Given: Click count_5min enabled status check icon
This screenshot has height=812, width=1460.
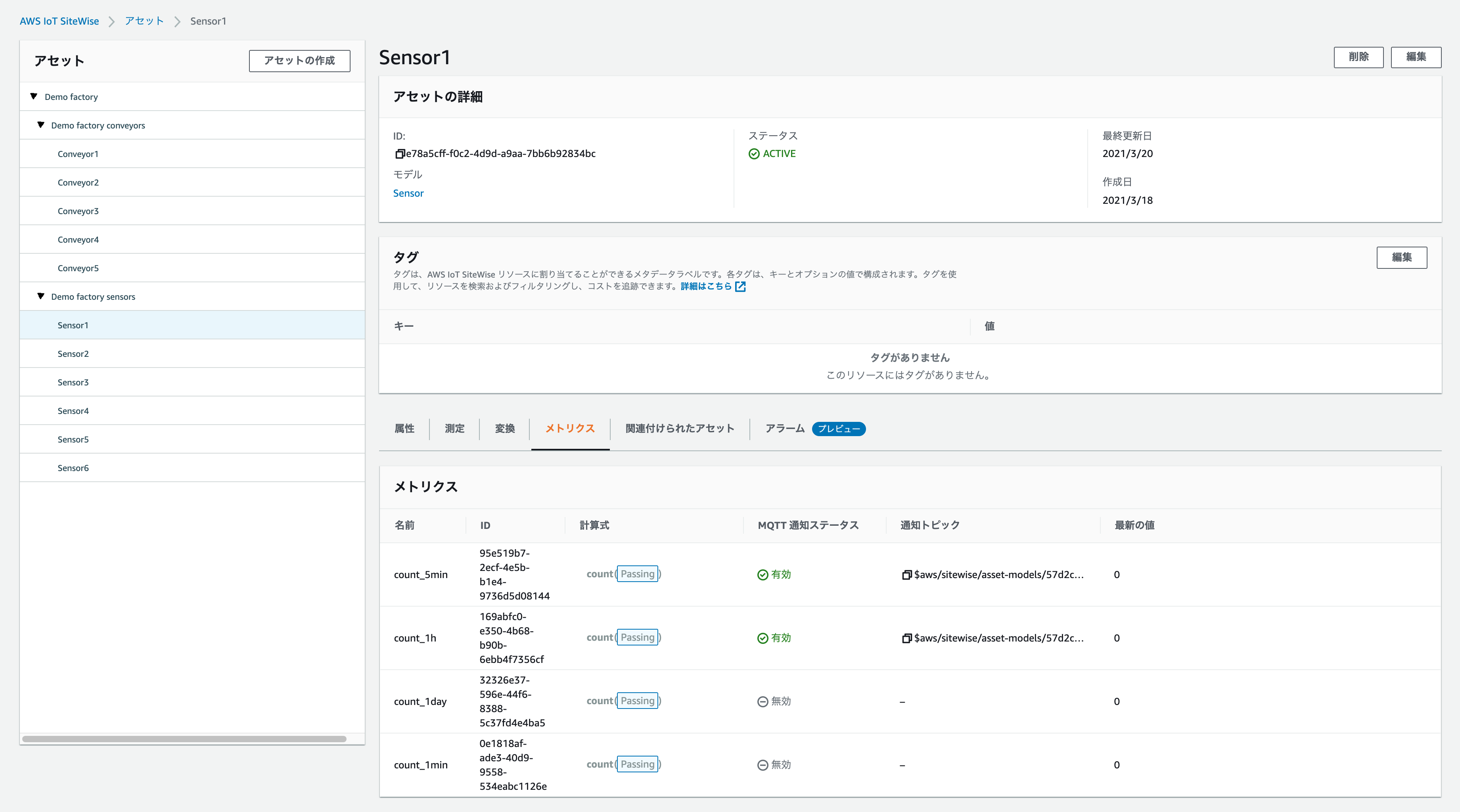Looking at the screenshot, I should (x=762, y=575).
